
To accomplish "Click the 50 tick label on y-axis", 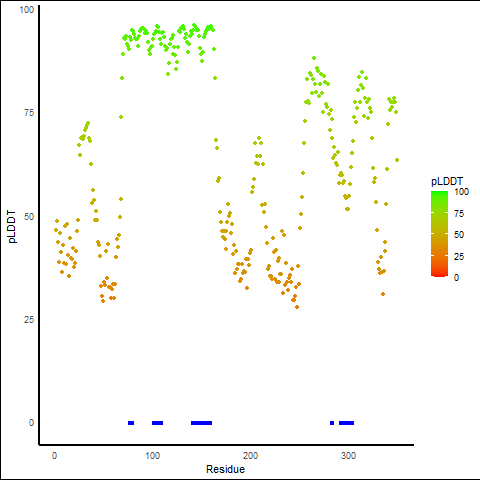I will pos(29,216).
